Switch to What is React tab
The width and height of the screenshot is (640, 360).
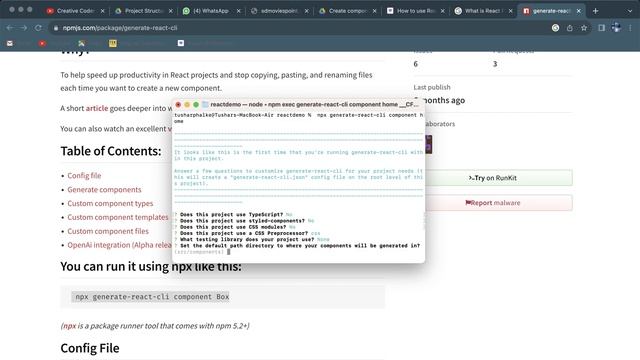(x=484, y=11)
